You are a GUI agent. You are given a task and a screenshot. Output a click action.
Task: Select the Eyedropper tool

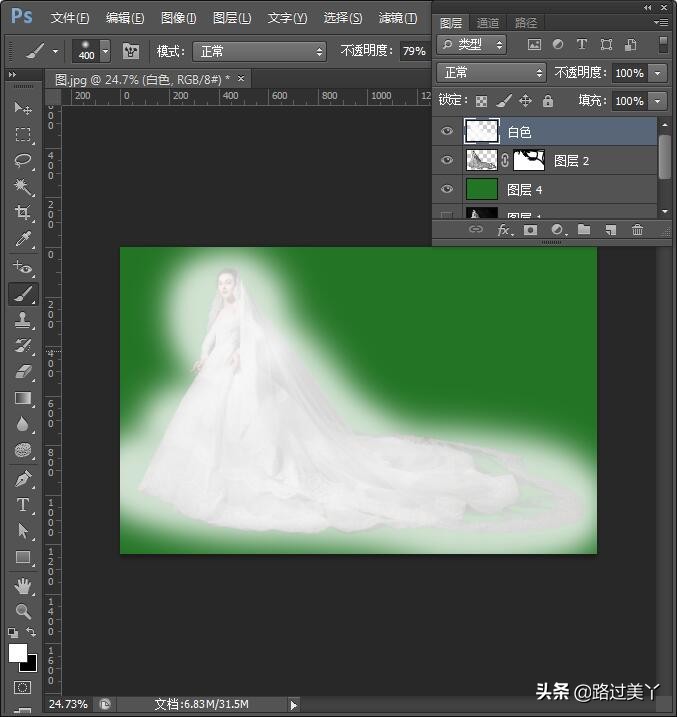coord(22,239)
